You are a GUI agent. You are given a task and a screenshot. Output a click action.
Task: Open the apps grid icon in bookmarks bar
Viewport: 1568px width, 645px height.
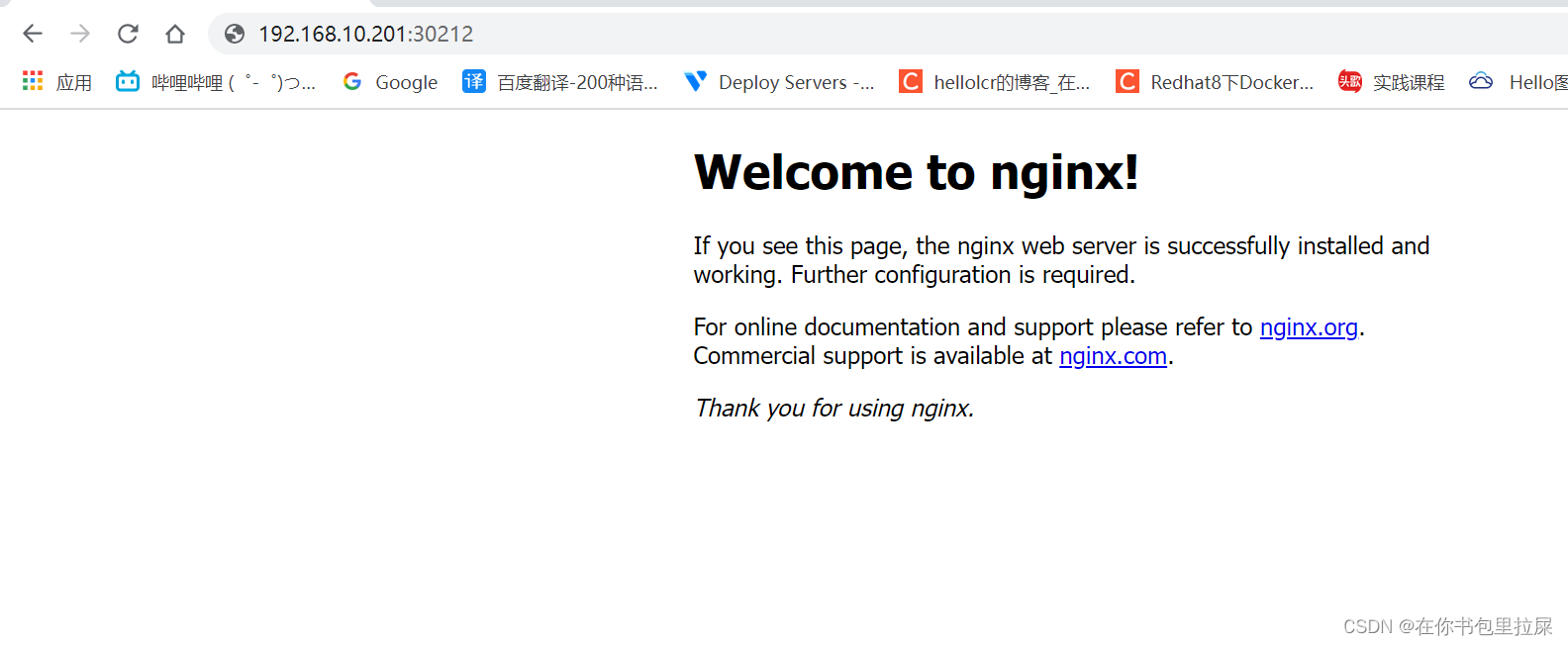click(33, 81)
